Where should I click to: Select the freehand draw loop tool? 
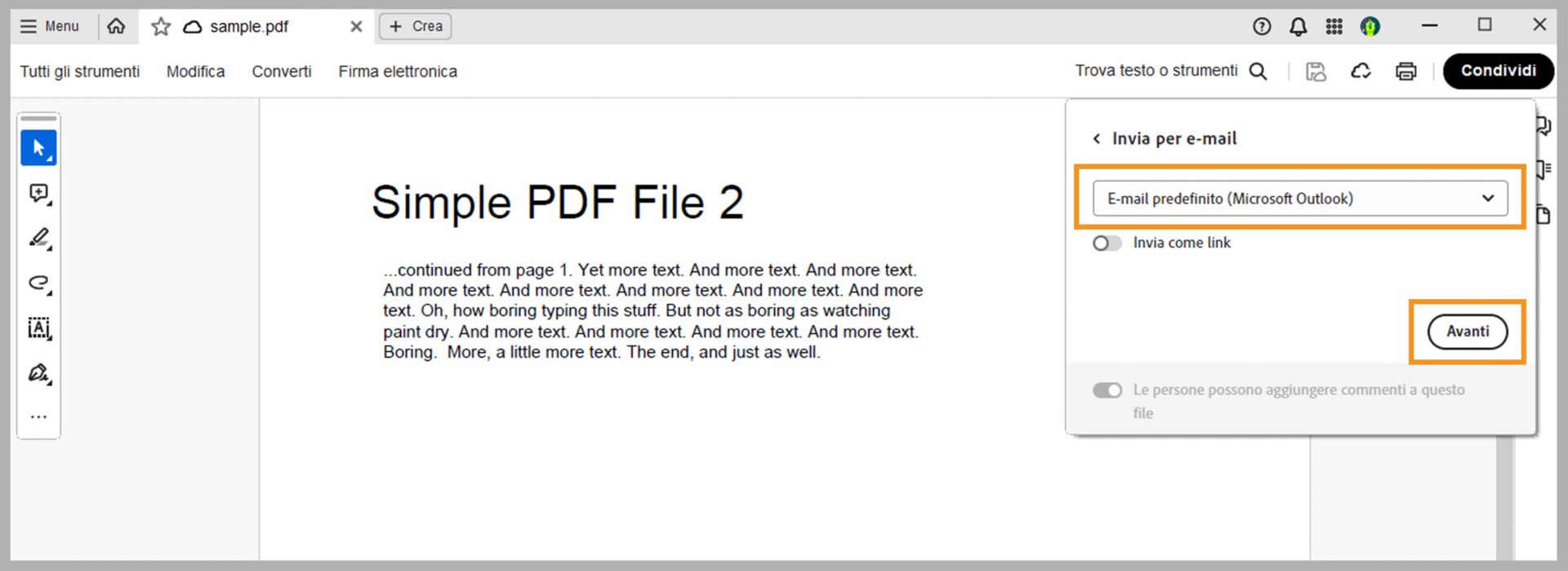[38, 283]
